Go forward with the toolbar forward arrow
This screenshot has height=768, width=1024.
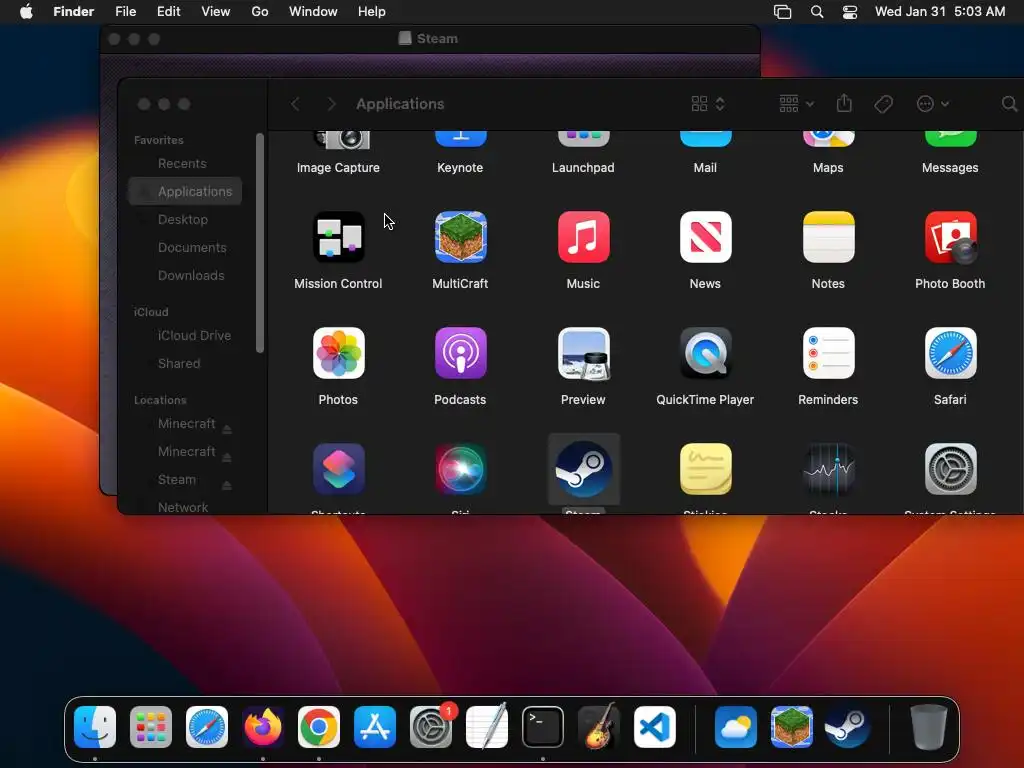coord(331,104)
